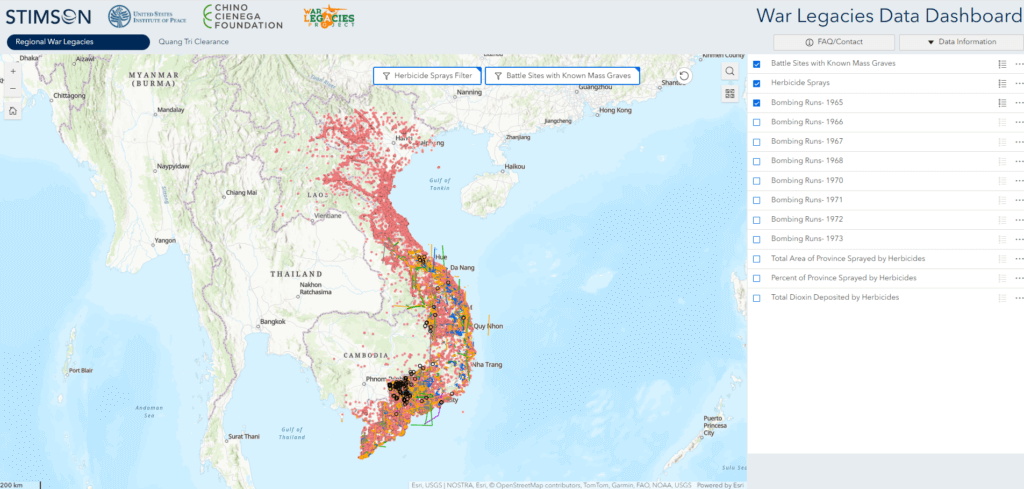The height and width of the screenshot is (489, 1024).
Task: Turn off the Herbicide Sprays layer
Action: [x=757, y=83]
